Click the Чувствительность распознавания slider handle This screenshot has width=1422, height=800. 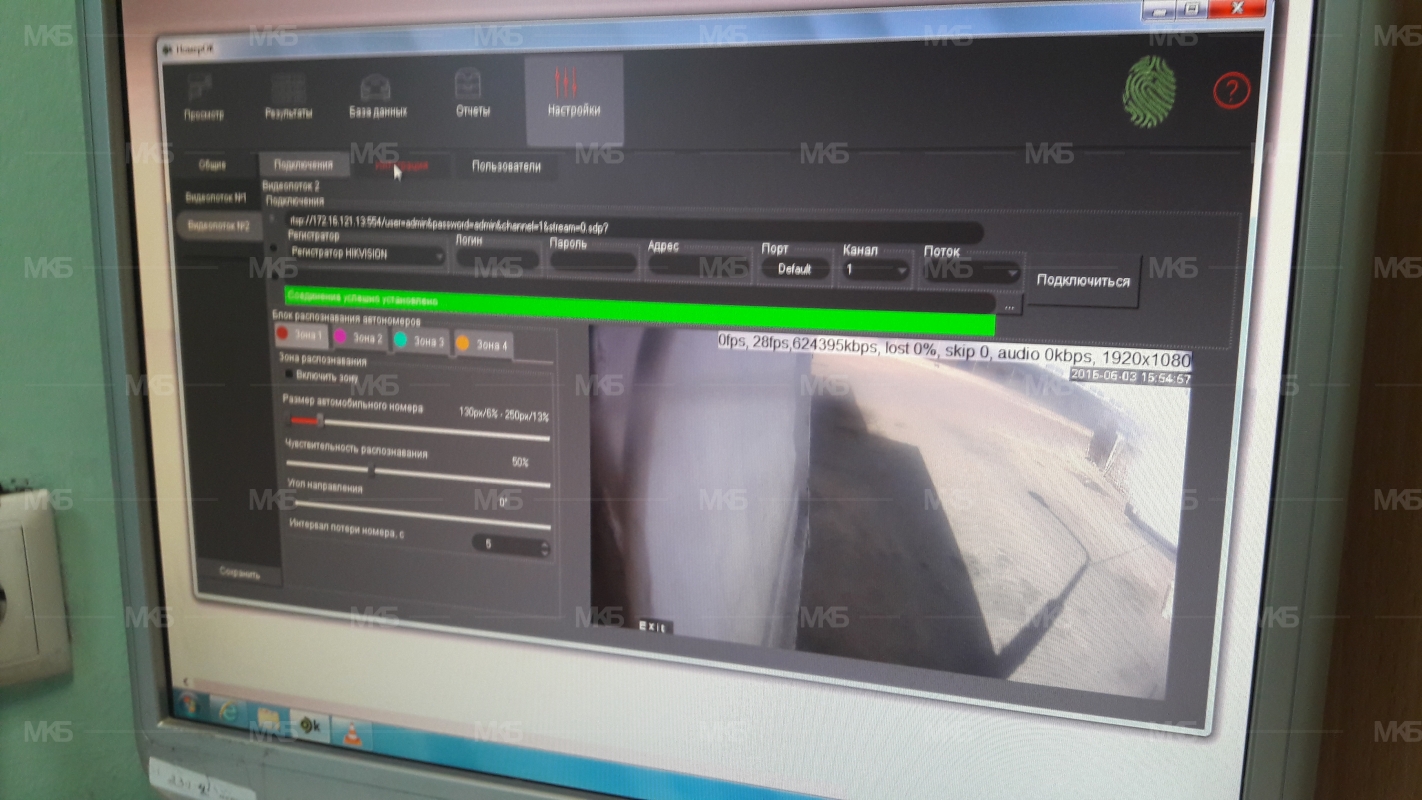pyautogui.click(x=372, y=470)
